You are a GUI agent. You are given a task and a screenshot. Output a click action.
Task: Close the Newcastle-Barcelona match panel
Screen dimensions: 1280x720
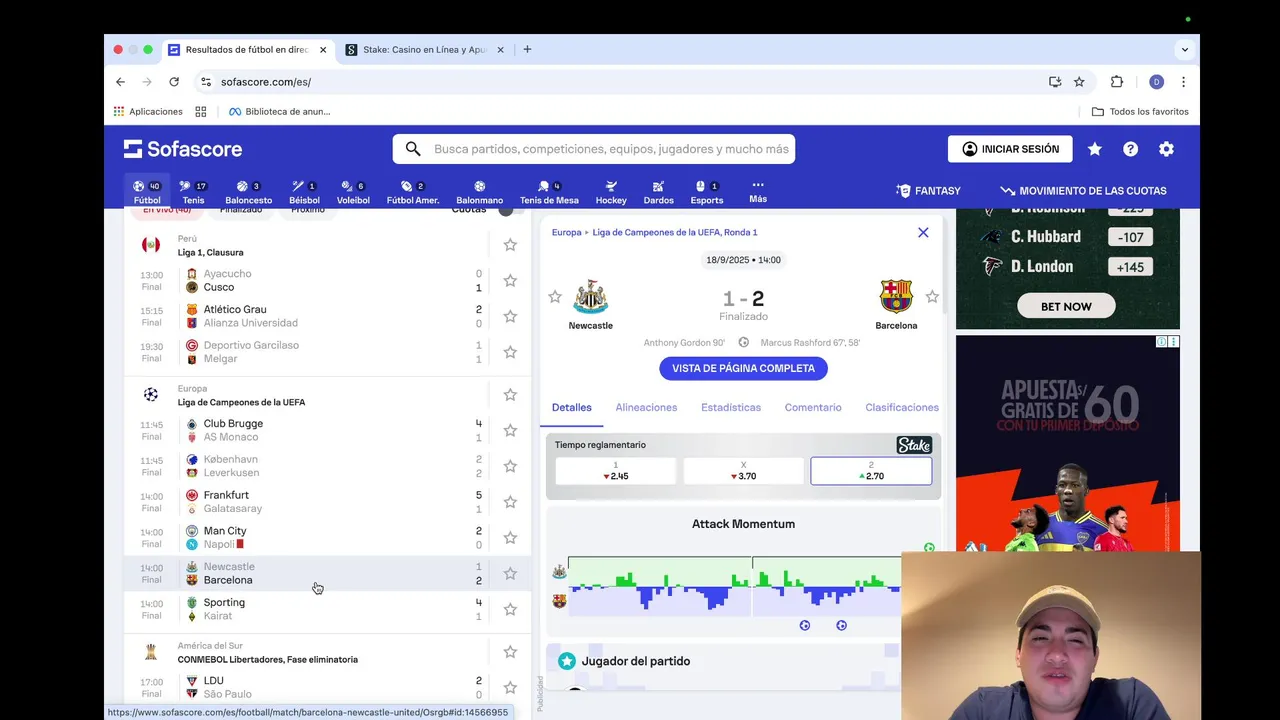923,232
